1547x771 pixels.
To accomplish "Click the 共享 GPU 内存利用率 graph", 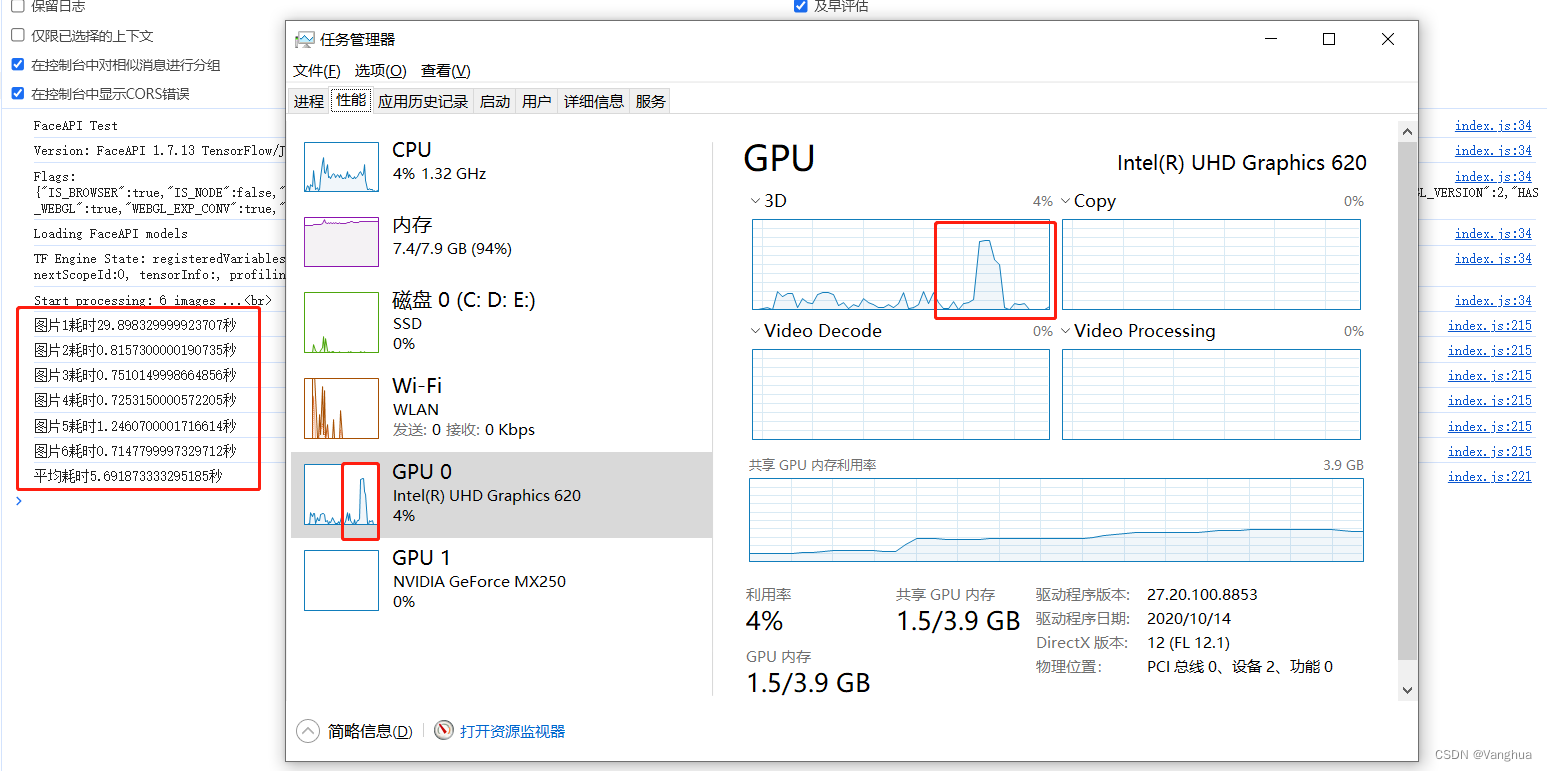I will point(1056,519).
